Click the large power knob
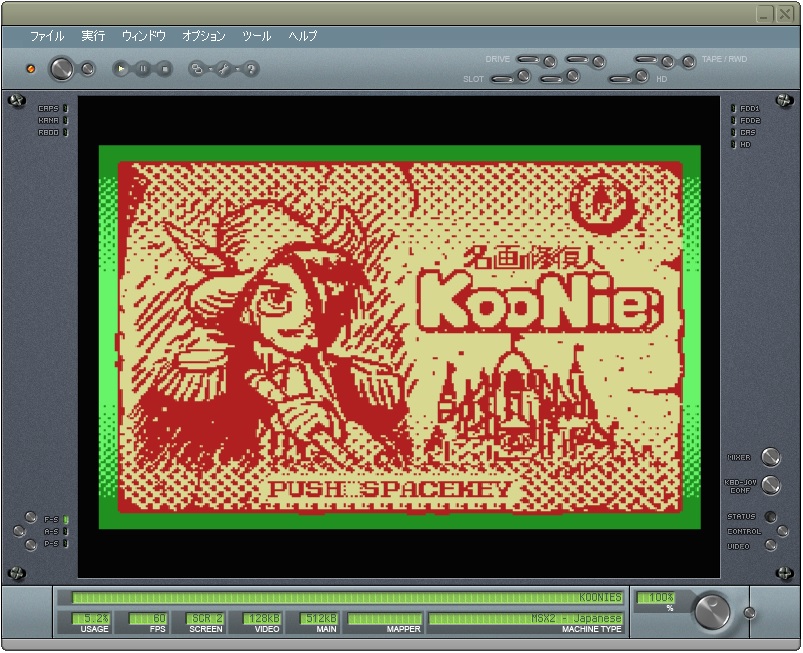The width and height of the screenshot is (803, 653). click(x=61, y=69)
